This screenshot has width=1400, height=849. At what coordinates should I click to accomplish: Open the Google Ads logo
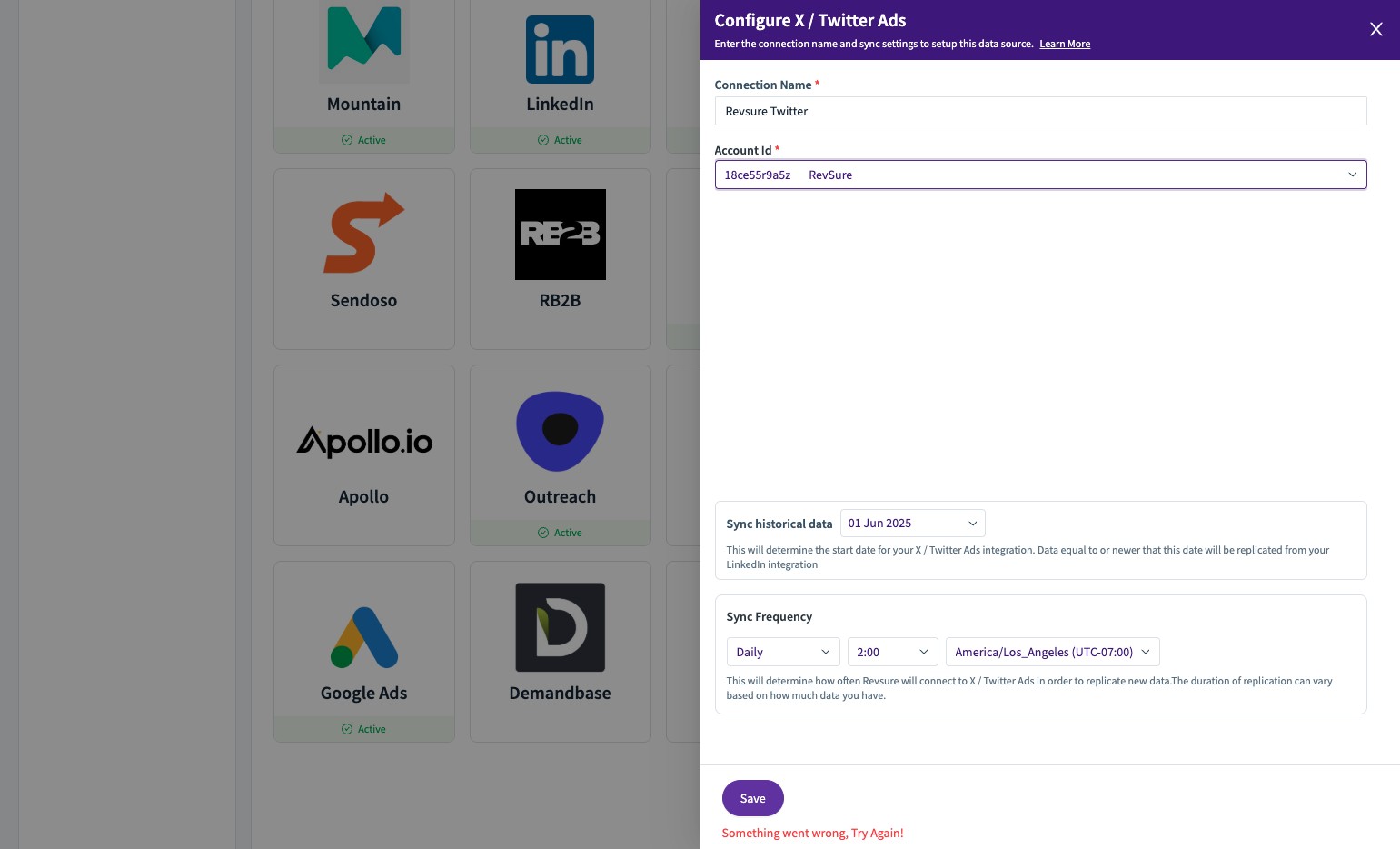[364, 637]
